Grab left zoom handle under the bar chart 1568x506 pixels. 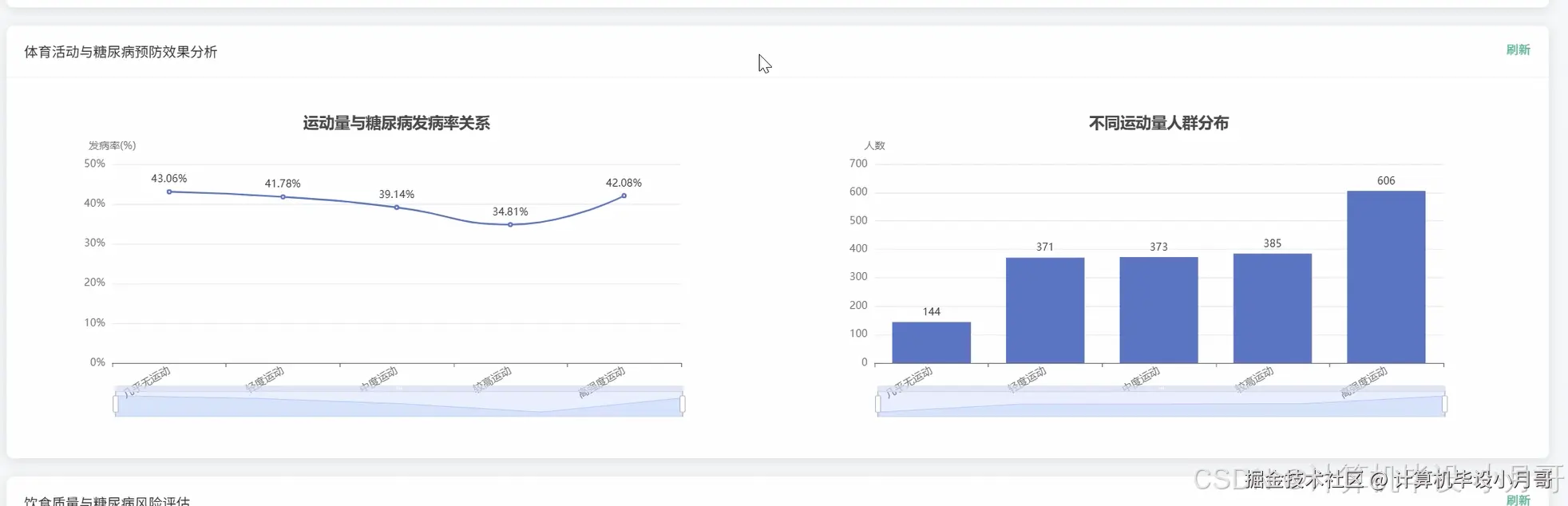pos(878,404)
